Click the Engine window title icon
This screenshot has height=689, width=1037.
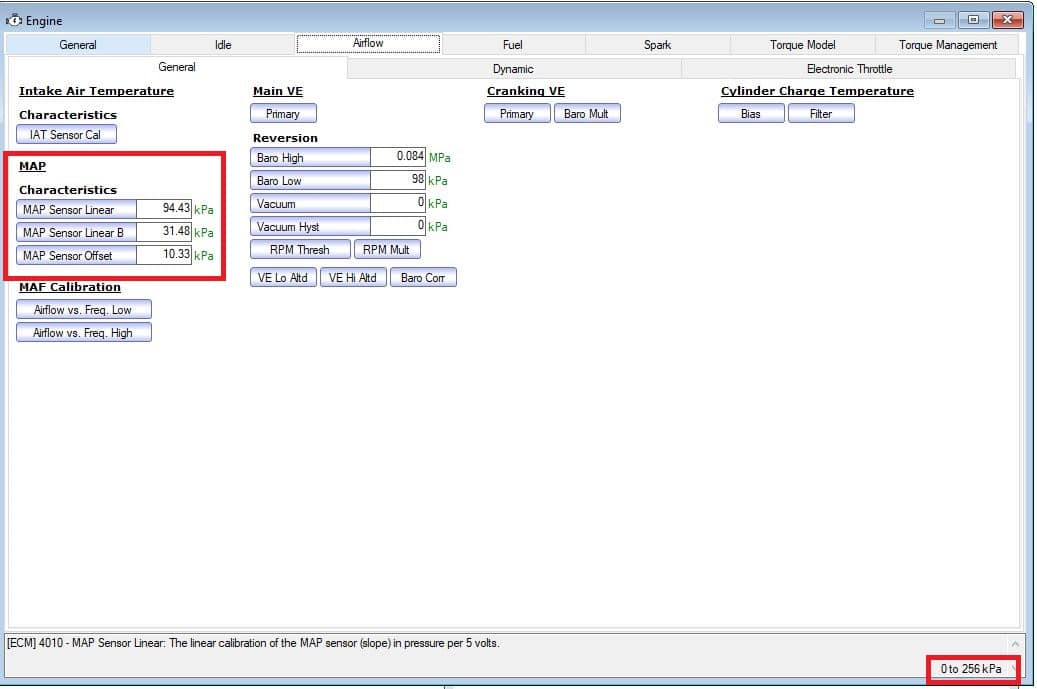tap(14, 20)
